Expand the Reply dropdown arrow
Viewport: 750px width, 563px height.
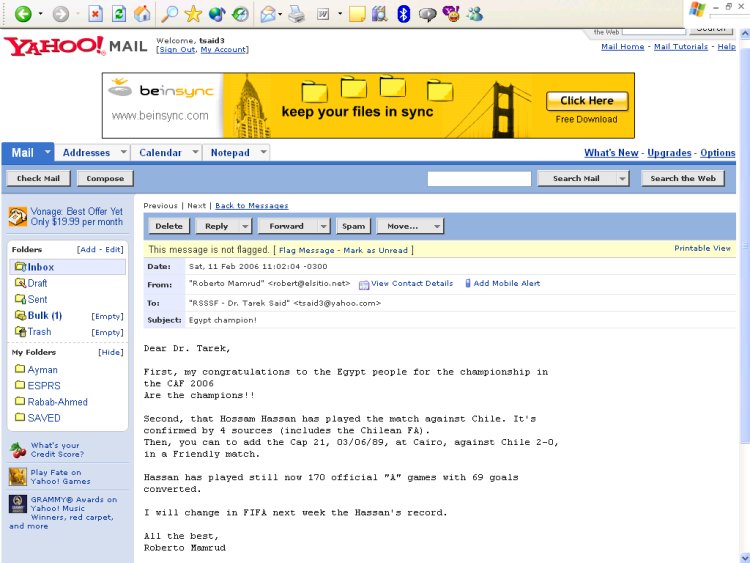coord(245,227)
